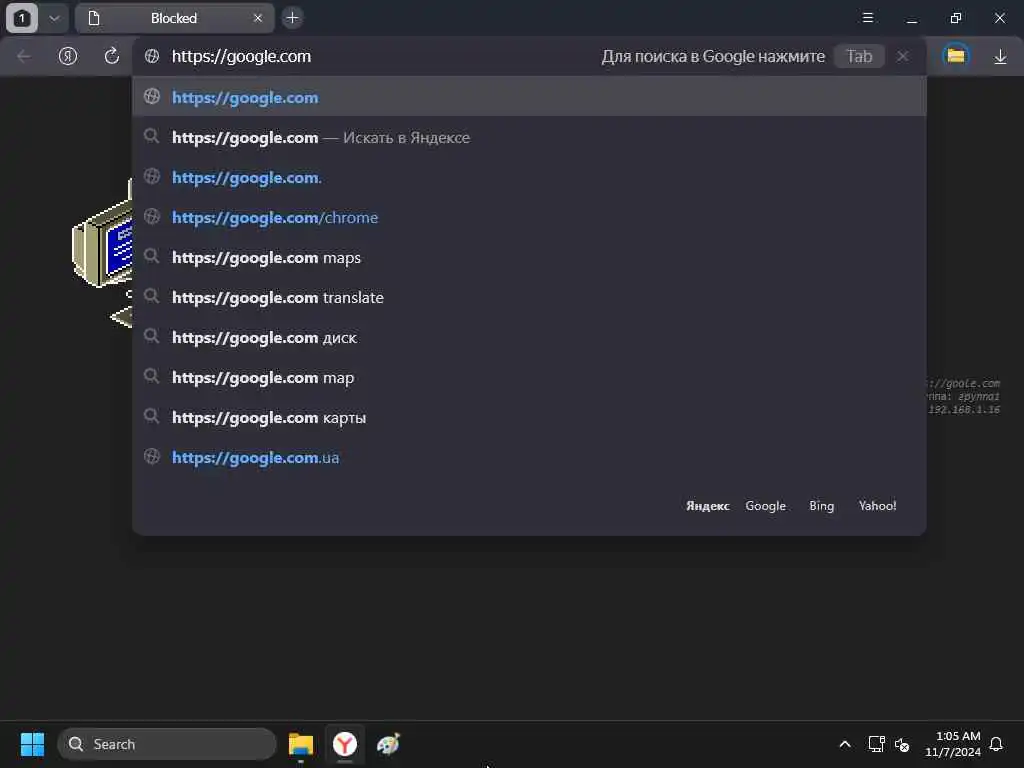Screen dimensions: 1024x768
Task: Click search icon beside 'translate' suggestion
Action: point(152,296)
